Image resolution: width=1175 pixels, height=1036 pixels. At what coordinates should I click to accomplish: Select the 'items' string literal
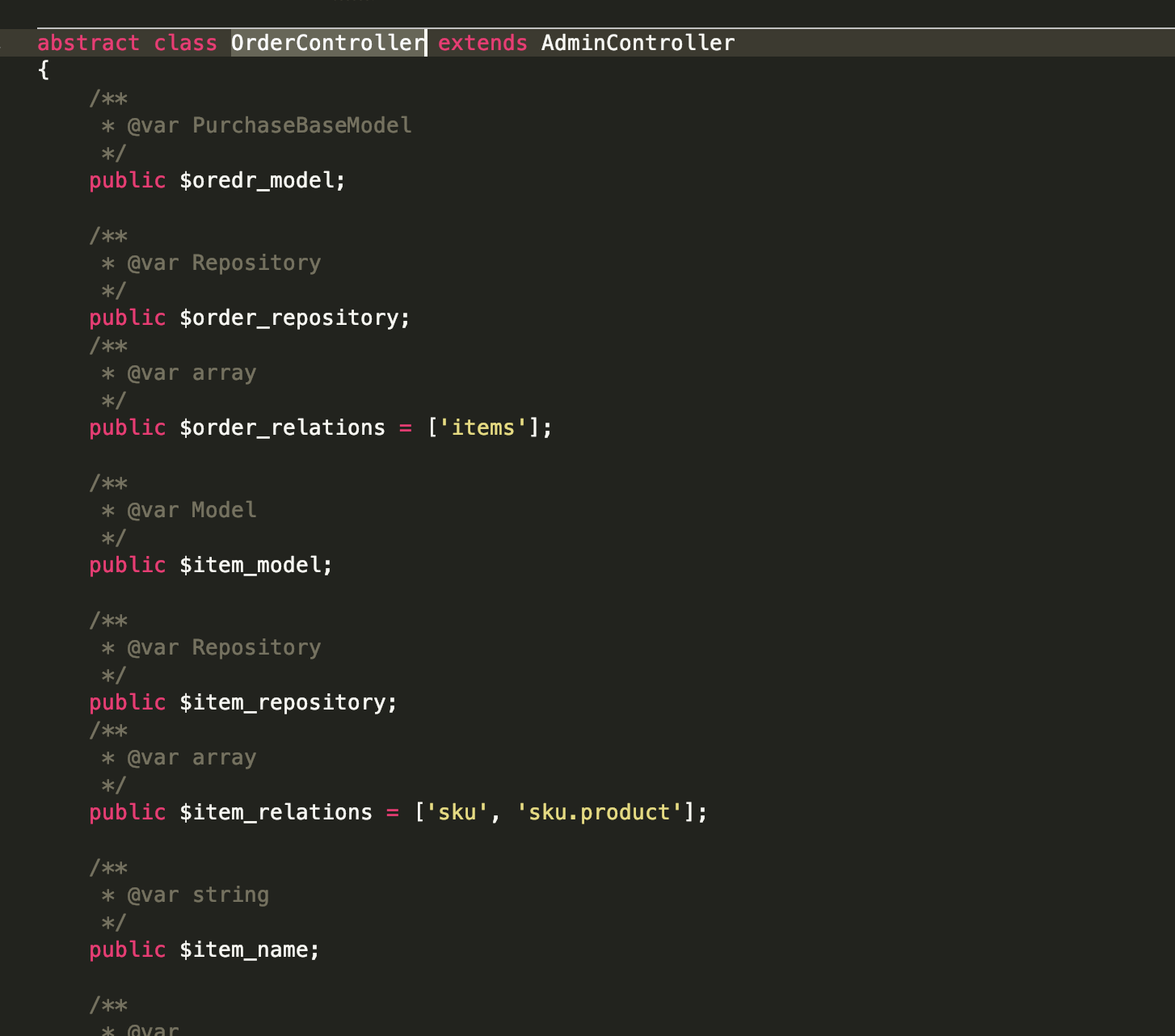(482, 427)
